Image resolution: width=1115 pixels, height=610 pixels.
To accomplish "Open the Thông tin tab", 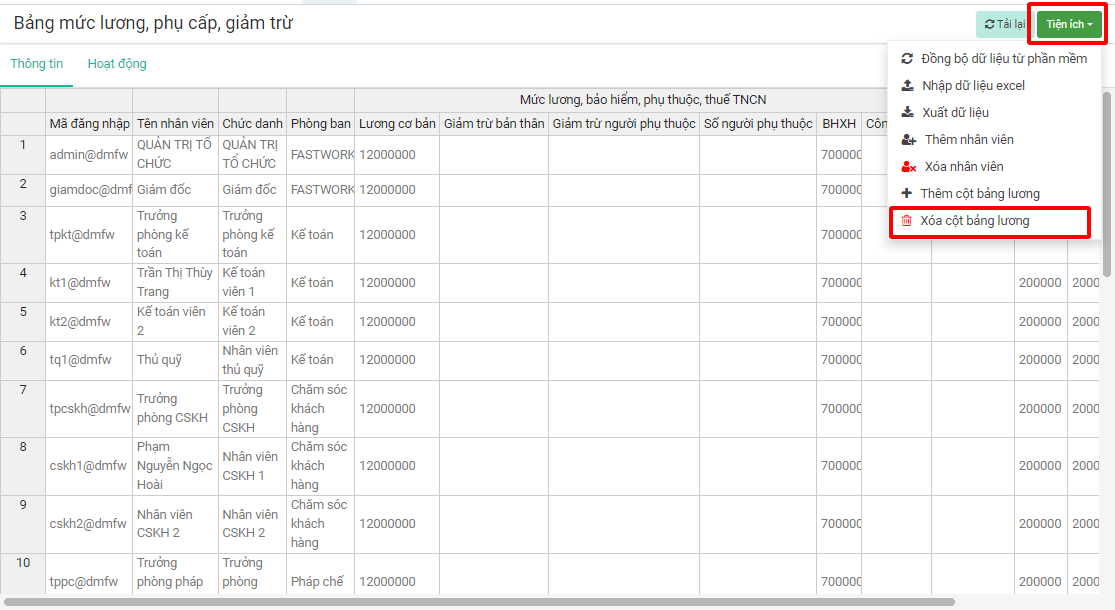I will pyautogui.click(x=37, y=64).
